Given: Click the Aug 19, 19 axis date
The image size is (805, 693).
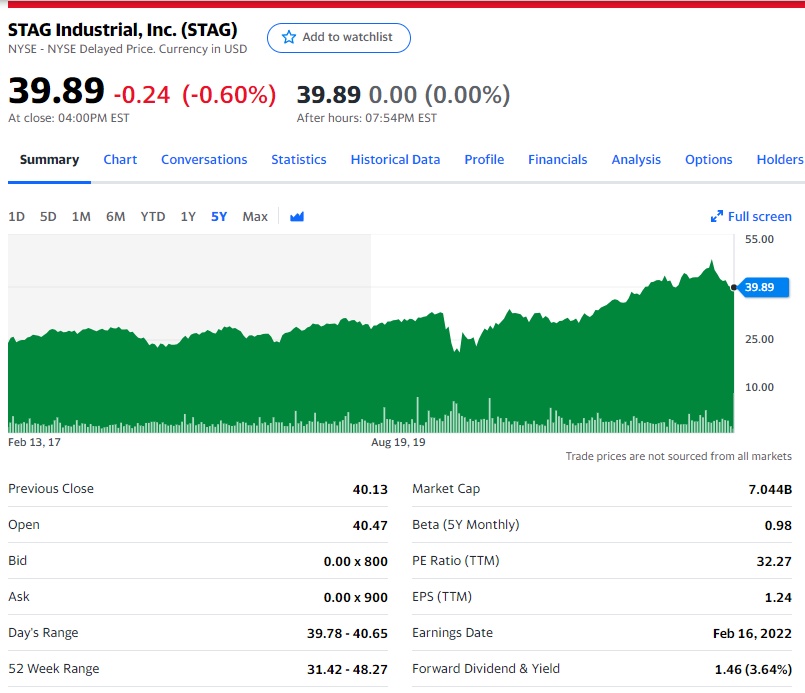Looking at the screenshot, I should tap(398, 442).
